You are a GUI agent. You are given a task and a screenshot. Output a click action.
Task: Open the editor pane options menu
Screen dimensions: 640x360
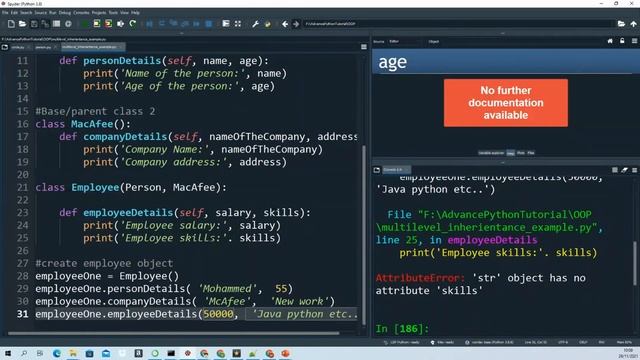(x=364, y=47)
